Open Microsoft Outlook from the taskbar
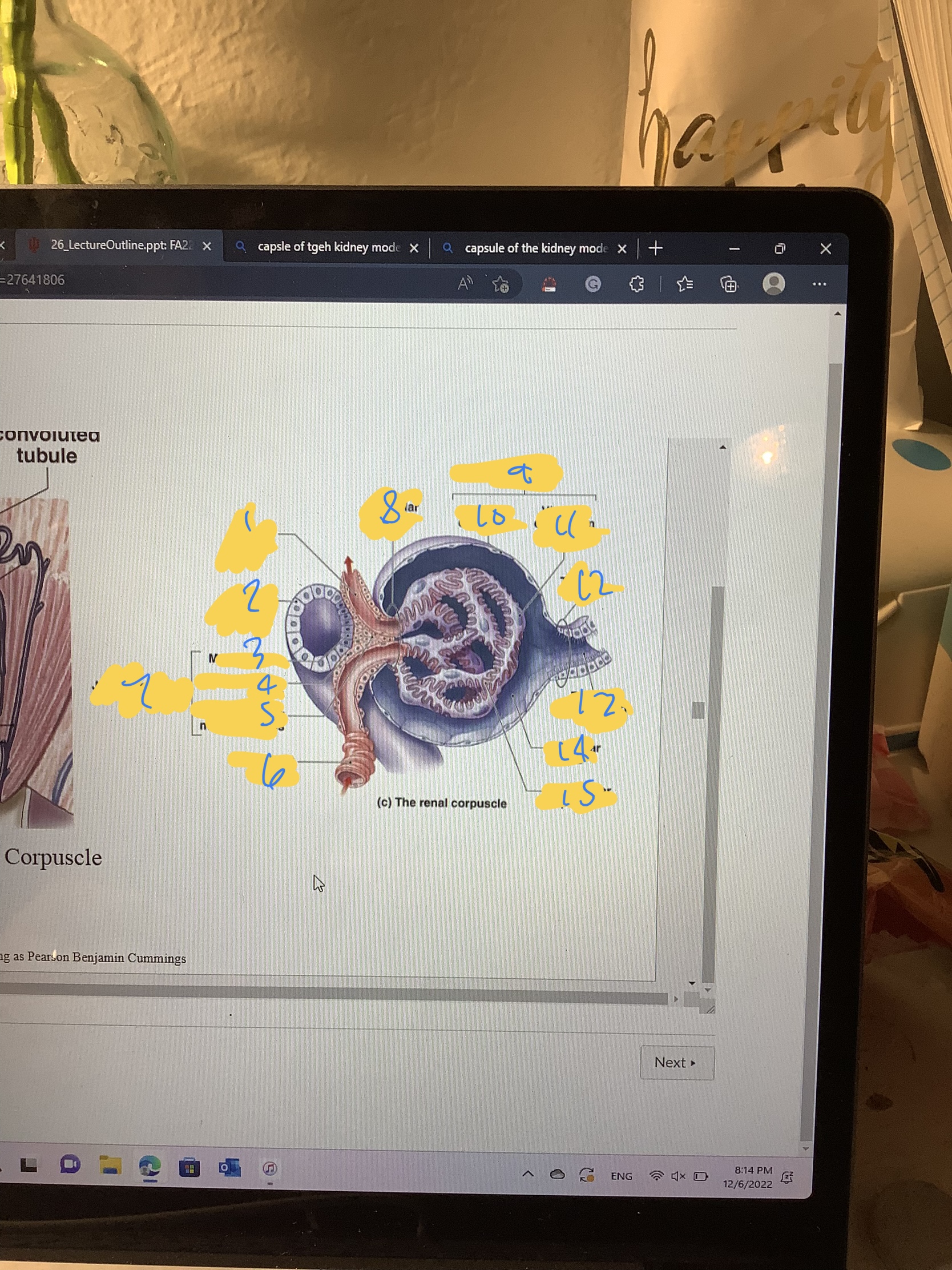 pyautogui.click(x=229, y=1168)
